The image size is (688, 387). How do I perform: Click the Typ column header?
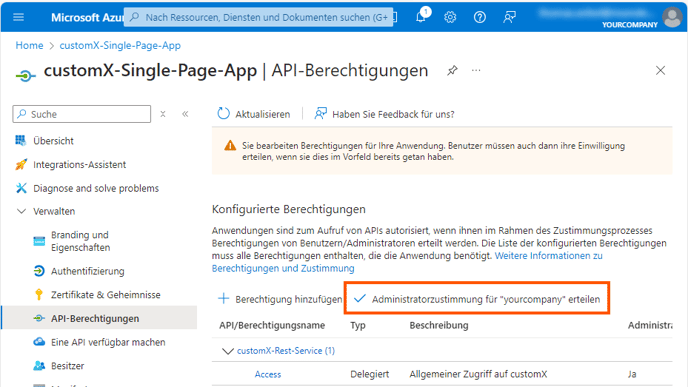point(358,326)
